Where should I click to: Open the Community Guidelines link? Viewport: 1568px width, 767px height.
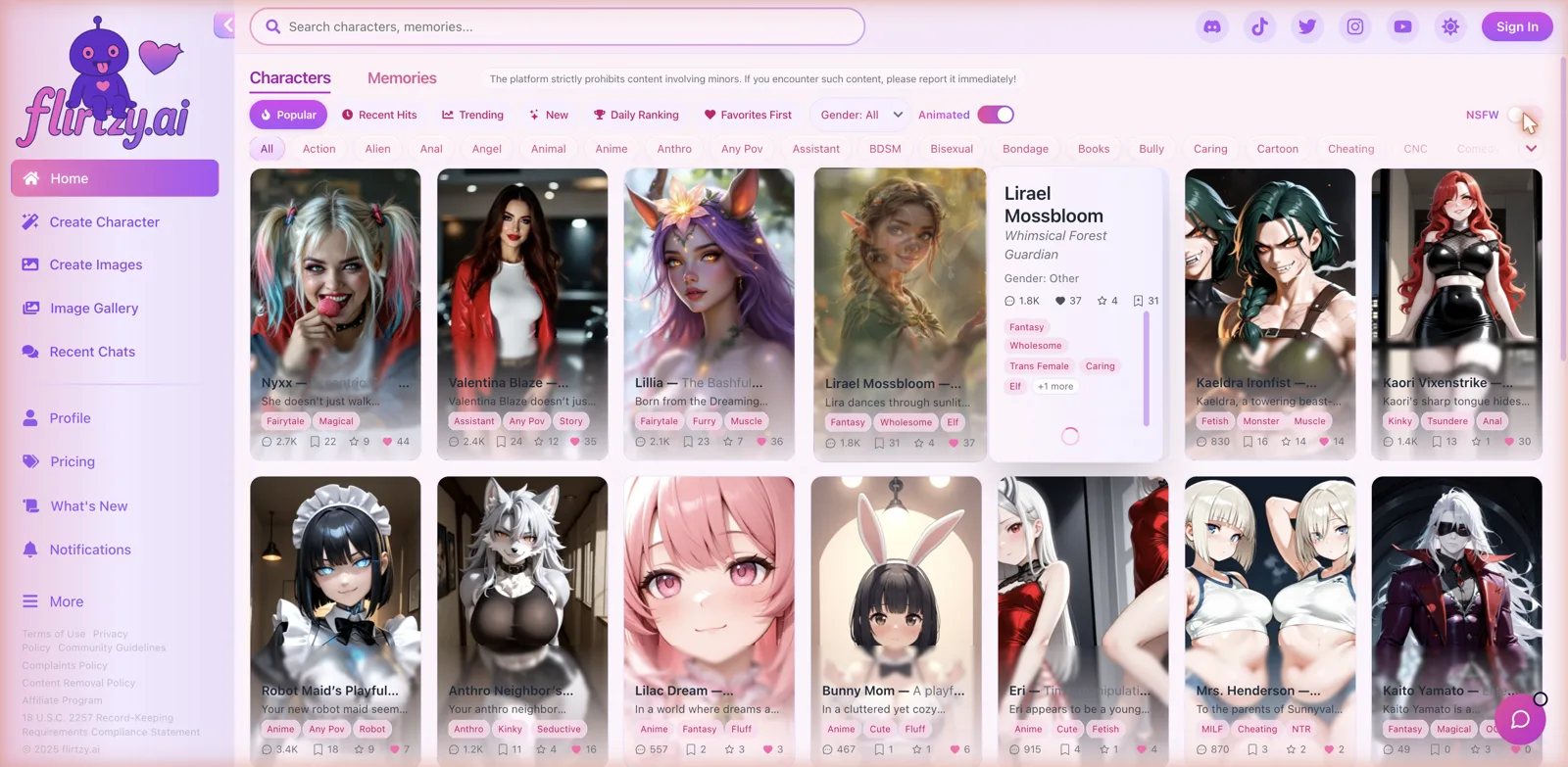point(112,647)
